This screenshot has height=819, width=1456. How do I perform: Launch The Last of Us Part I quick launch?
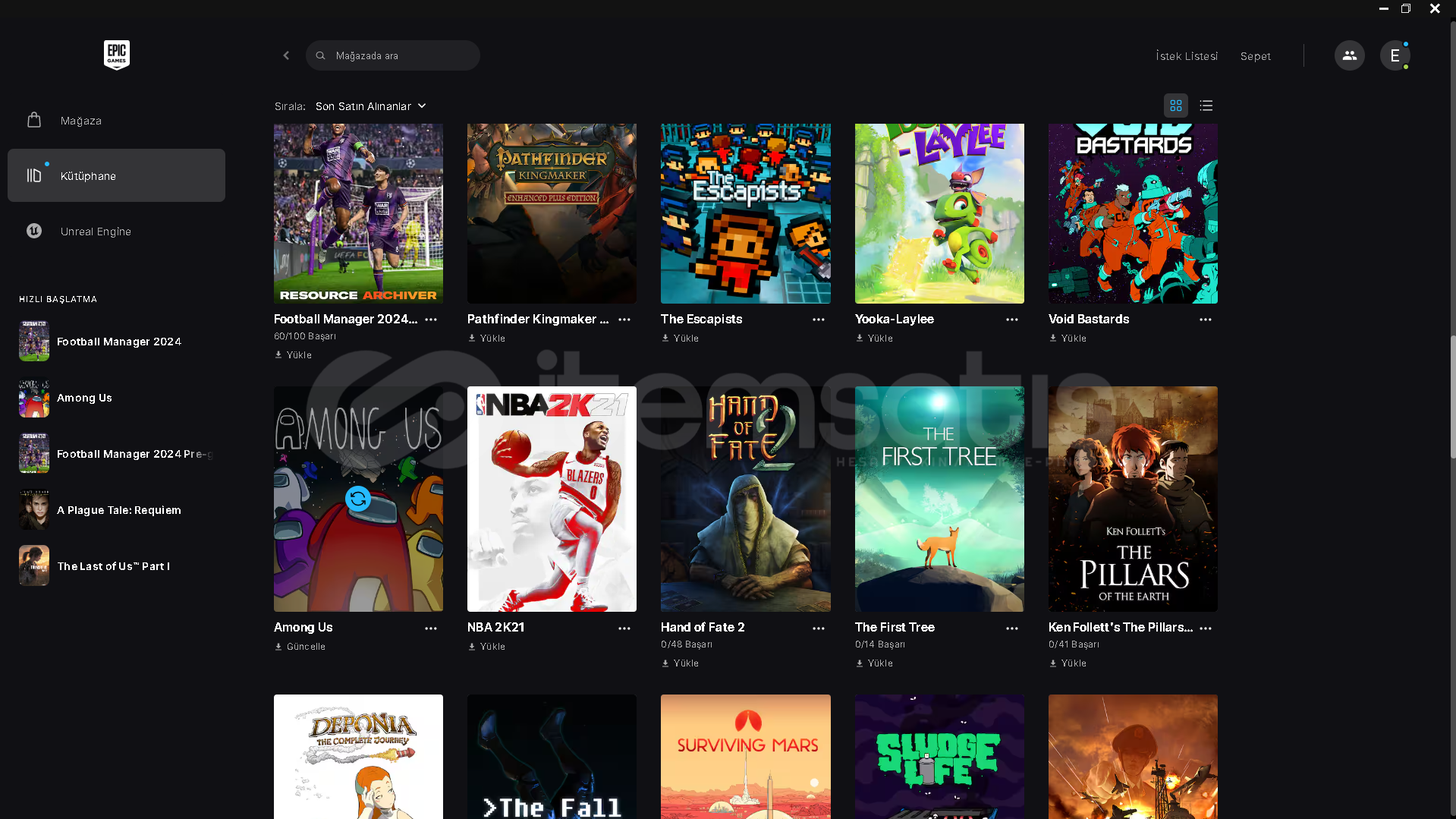pyautogui.click(x=116, y=566)
